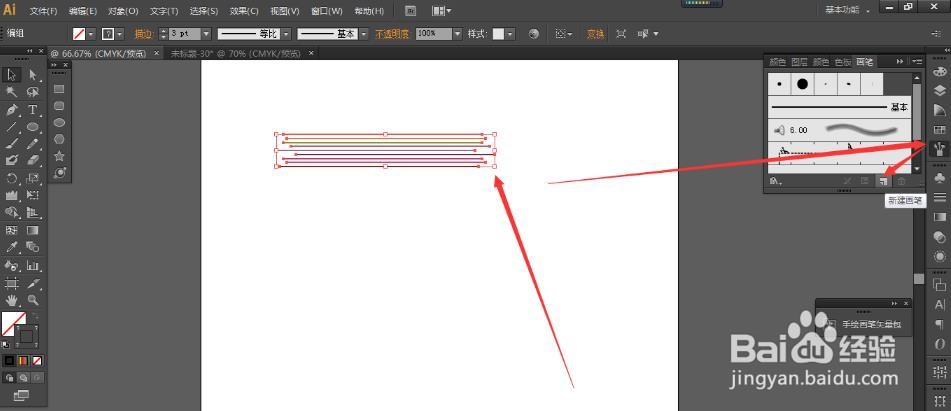Open Layers panel from right dock
This screenshot has height=411, width=951.
click(x=939, y=91)
